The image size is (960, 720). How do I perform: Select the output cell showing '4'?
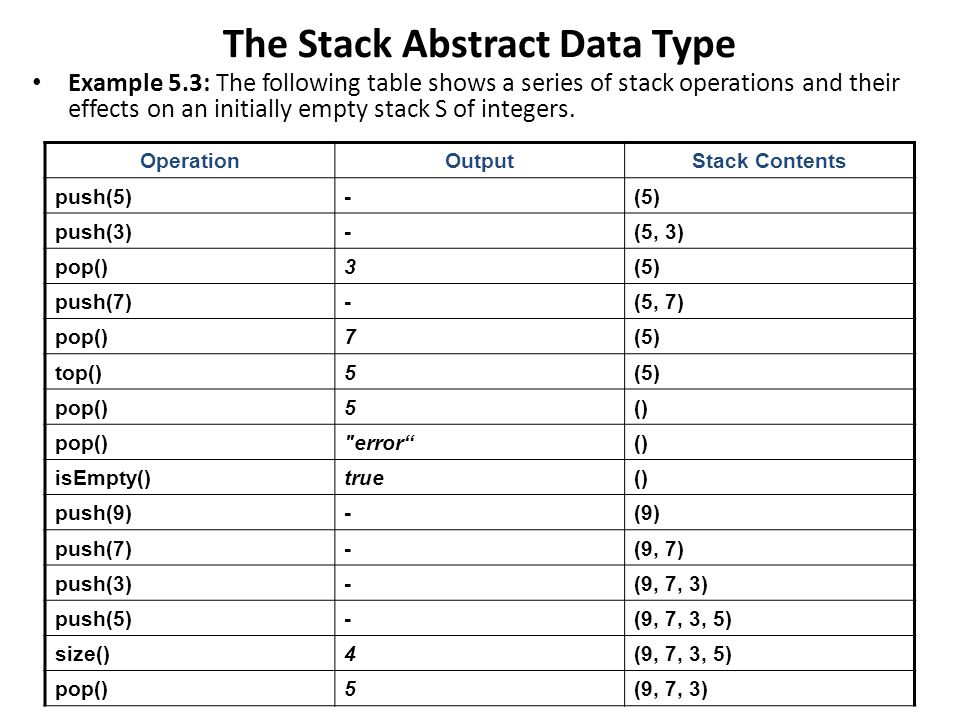[x=479, y=654]
